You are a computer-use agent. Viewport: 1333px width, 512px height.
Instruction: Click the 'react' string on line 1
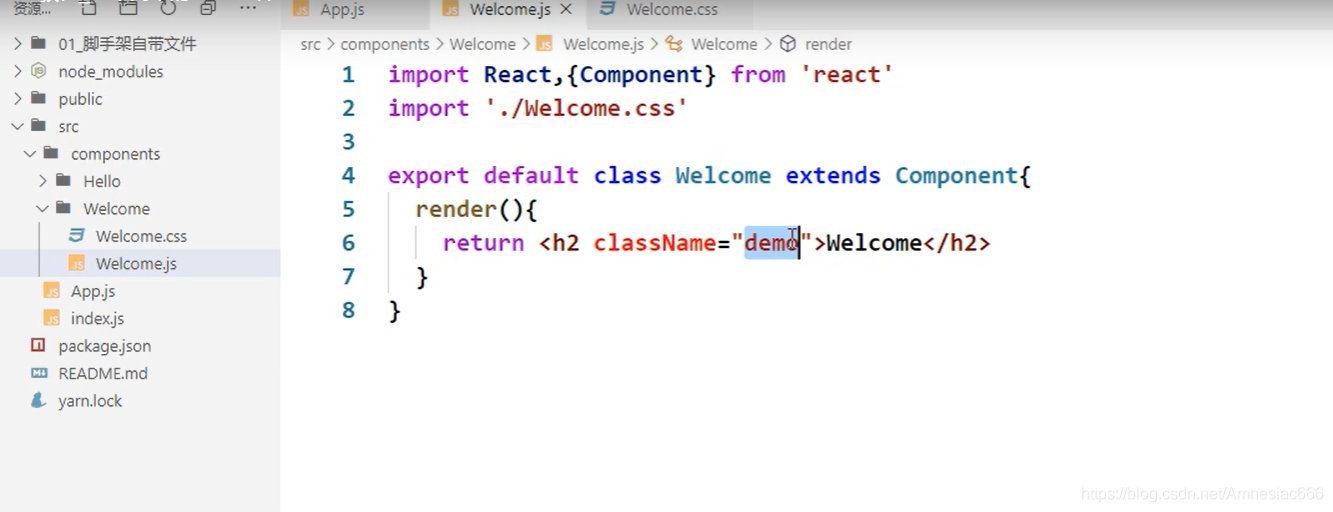(x=847, y=75)
